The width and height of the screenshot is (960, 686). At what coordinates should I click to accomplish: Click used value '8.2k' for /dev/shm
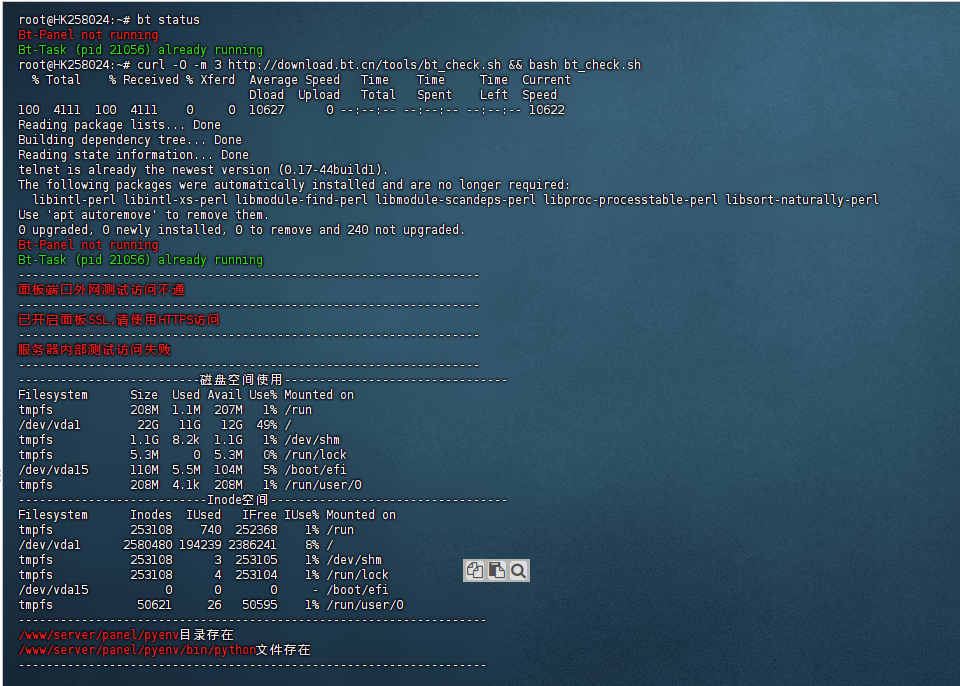[186, 440]
